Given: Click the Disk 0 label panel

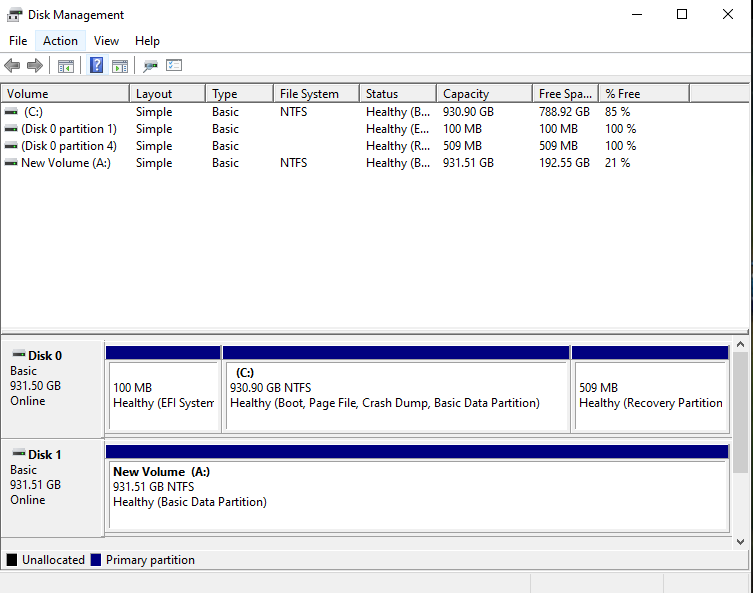Looking at the screenshot, I should click(x=52, y=389).
